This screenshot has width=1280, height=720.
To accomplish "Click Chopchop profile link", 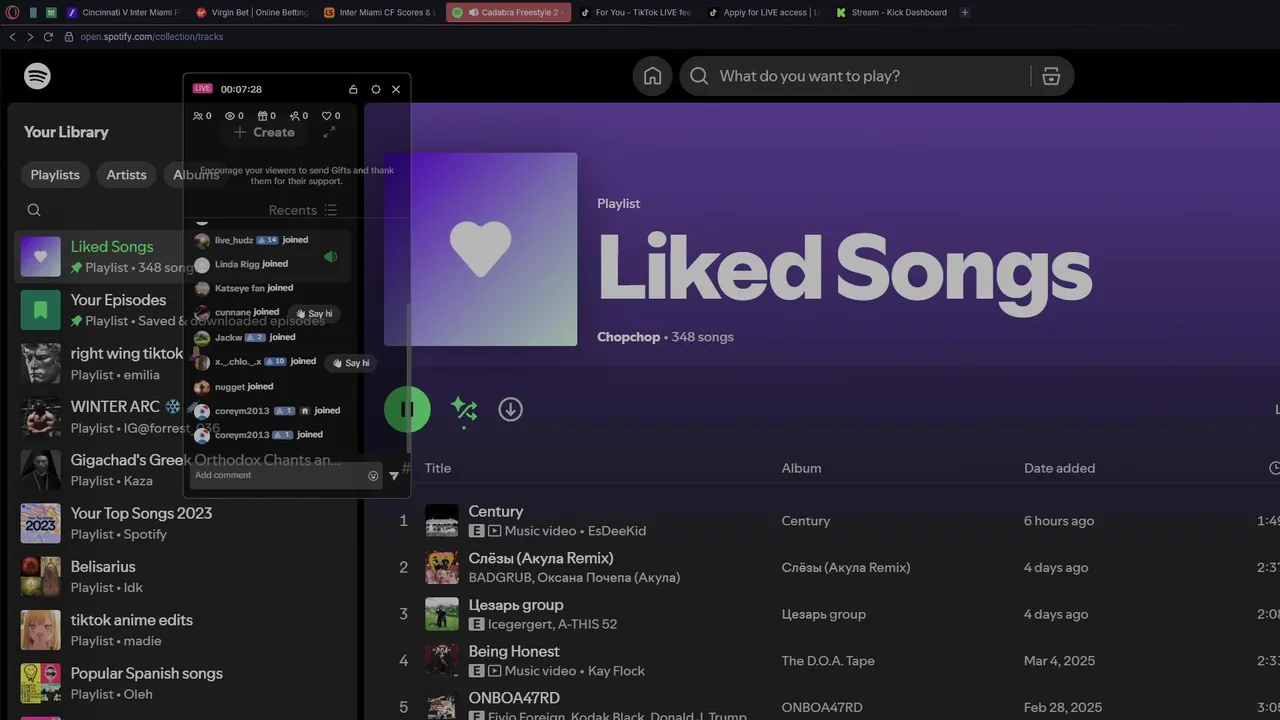I will click(628, 337).
